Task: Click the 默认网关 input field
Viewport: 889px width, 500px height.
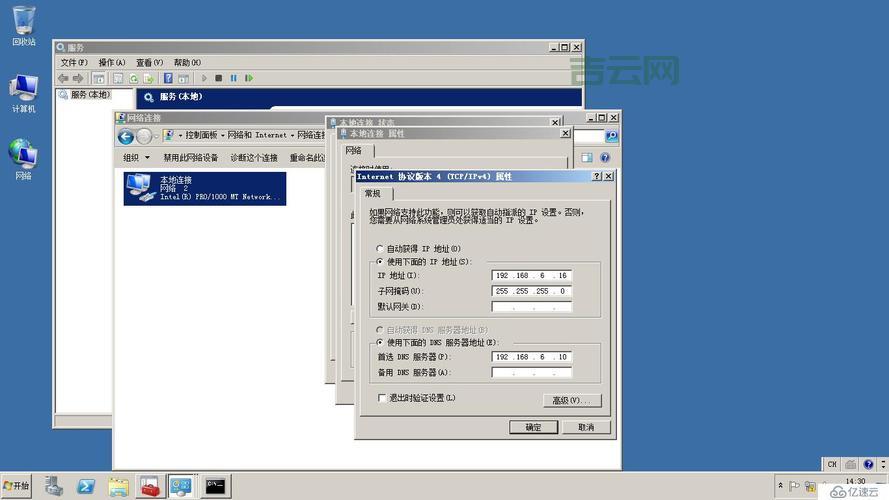Action: coord(531,307)
